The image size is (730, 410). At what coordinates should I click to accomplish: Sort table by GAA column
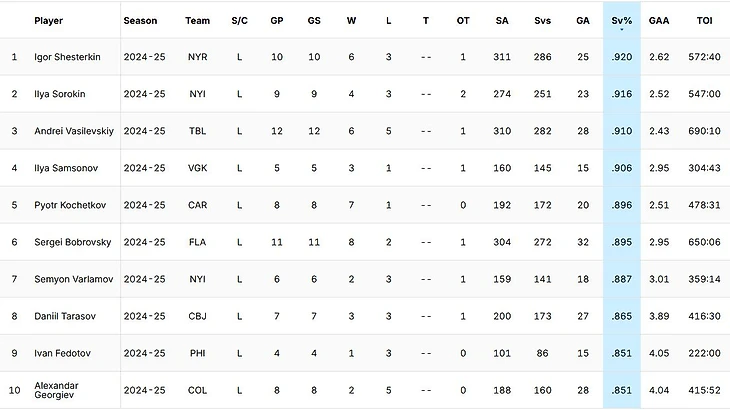tap(659, 20)
